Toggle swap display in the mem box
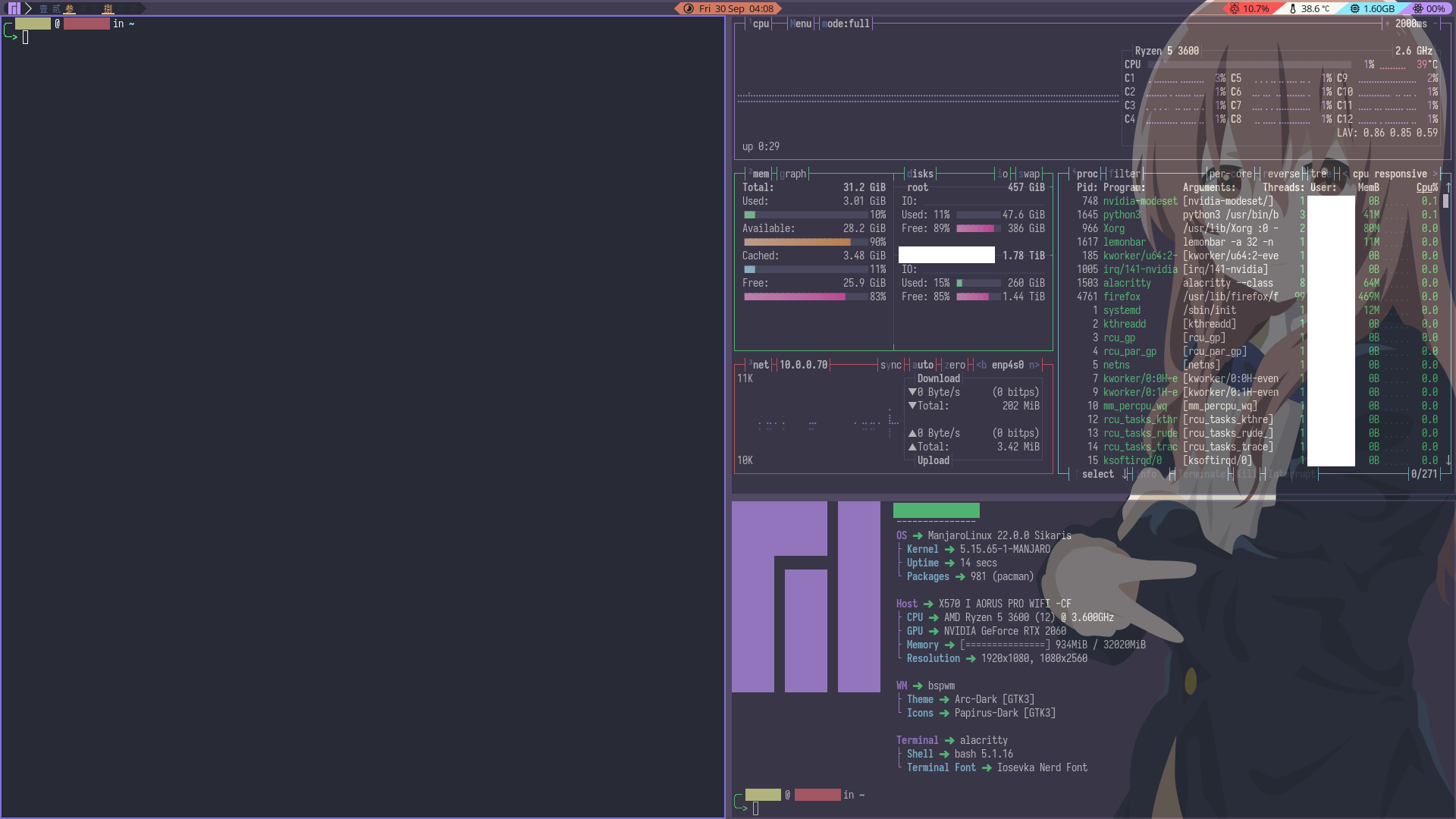This screenshot has height=819, width=1456. point(1029,174)
